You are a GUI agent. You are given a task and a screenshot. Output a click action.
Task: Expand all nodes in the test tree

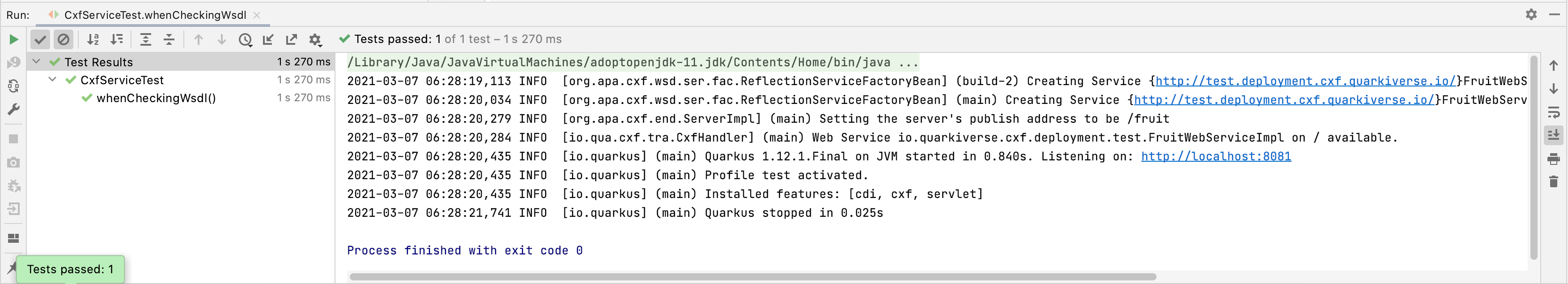coord(145,39)
